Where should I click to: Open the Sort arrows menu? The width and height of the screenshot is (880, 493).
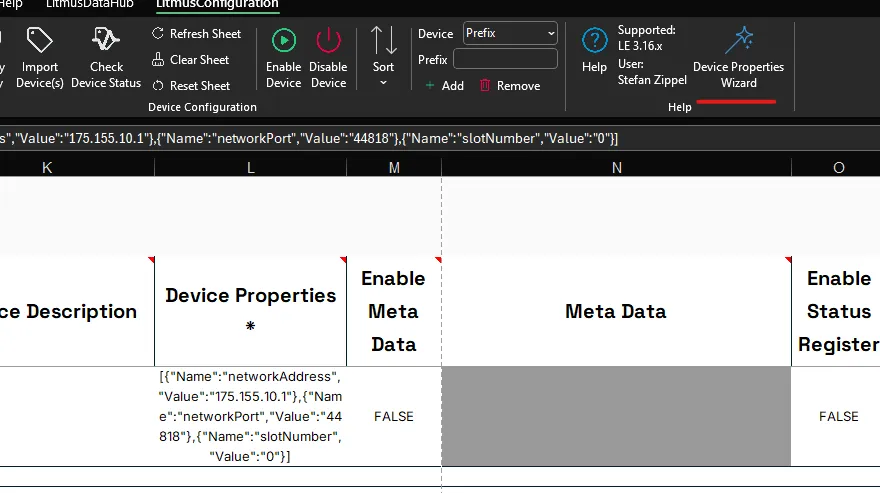coord(383,56)
